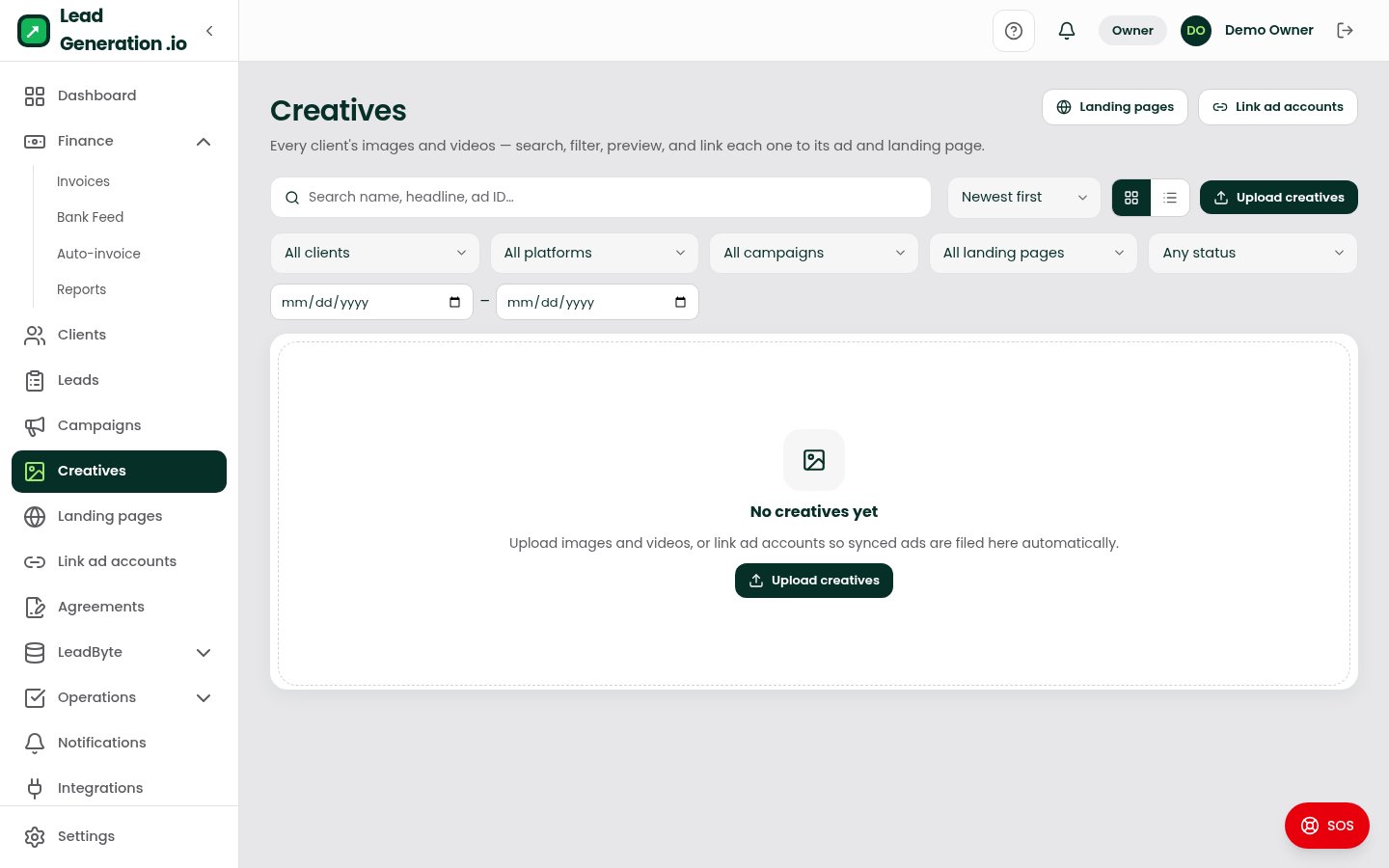Open the SOS support button

(1327, 826)
